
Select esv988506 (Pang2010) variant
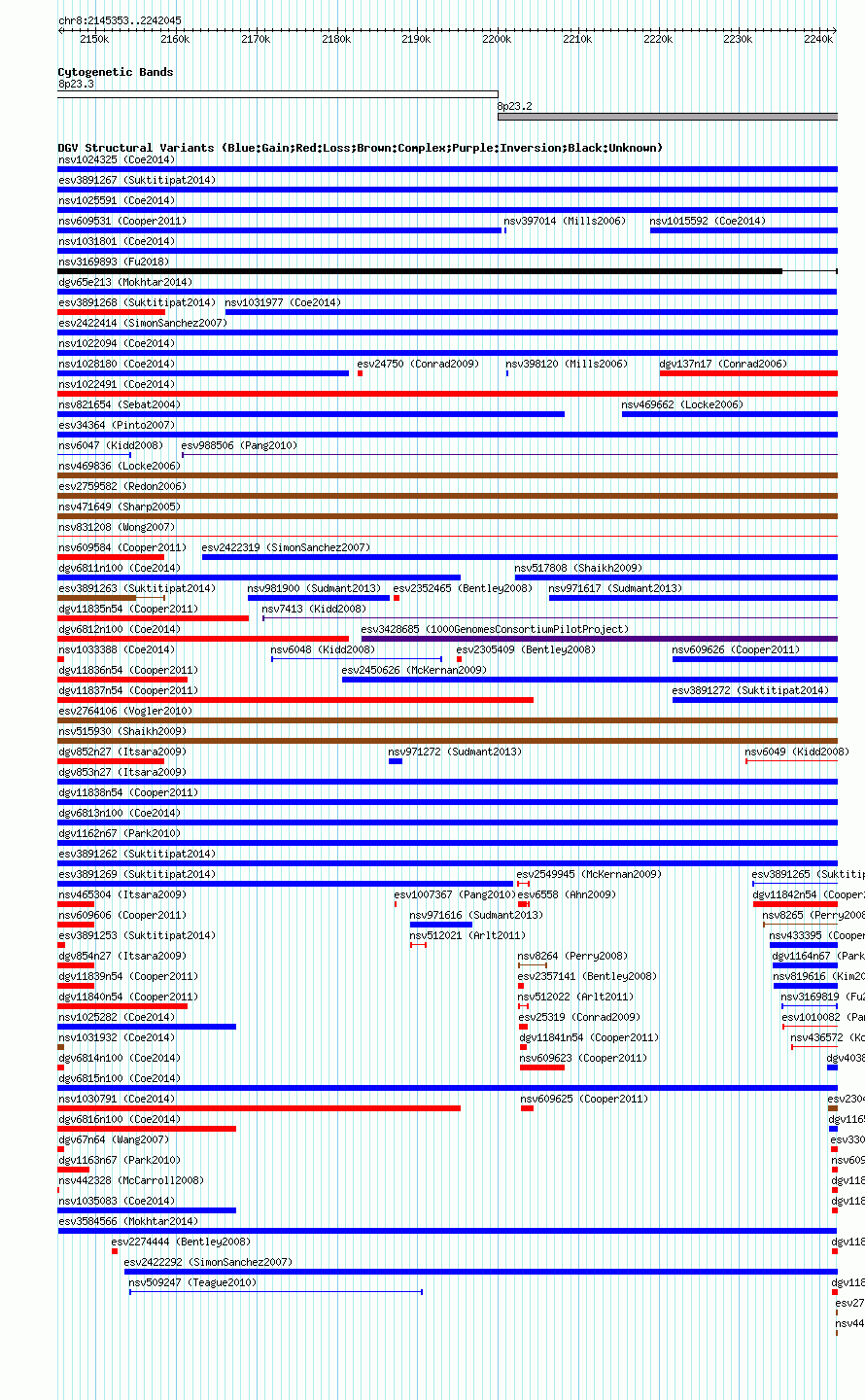click(x=509, y=455)
